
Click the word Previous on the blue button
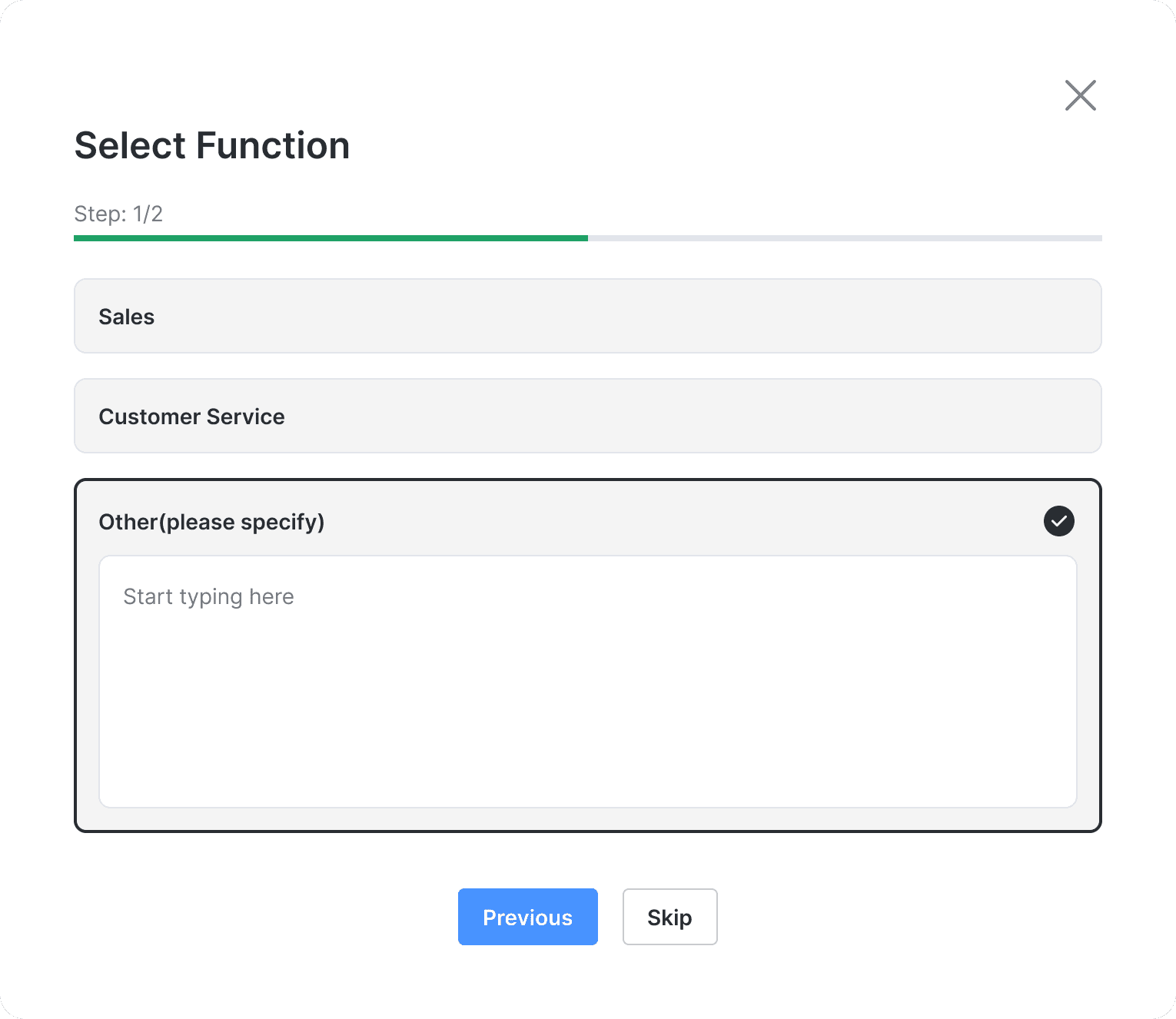(x=527, y=918)
